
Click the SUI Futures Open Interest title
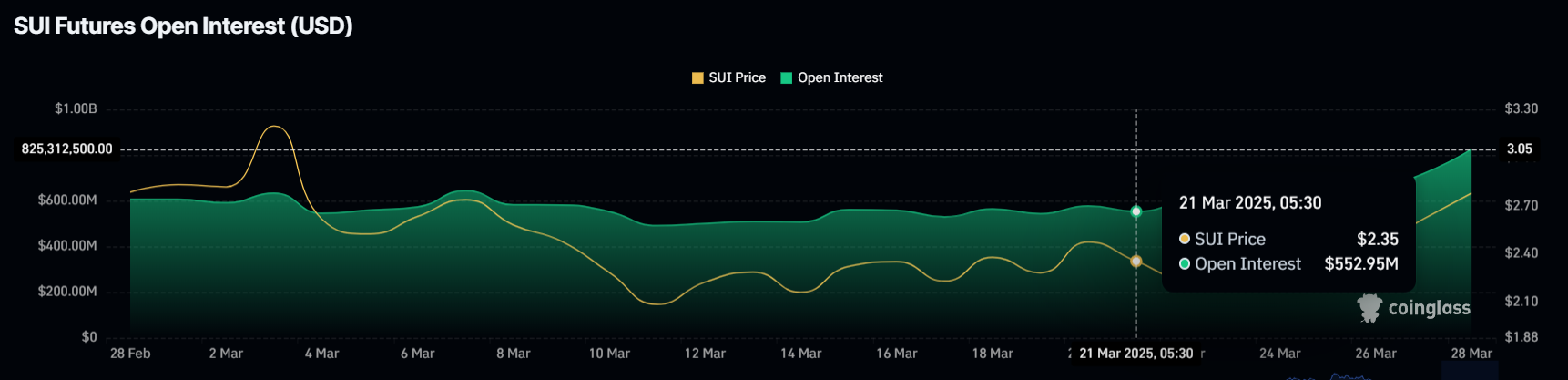[183, 26]
